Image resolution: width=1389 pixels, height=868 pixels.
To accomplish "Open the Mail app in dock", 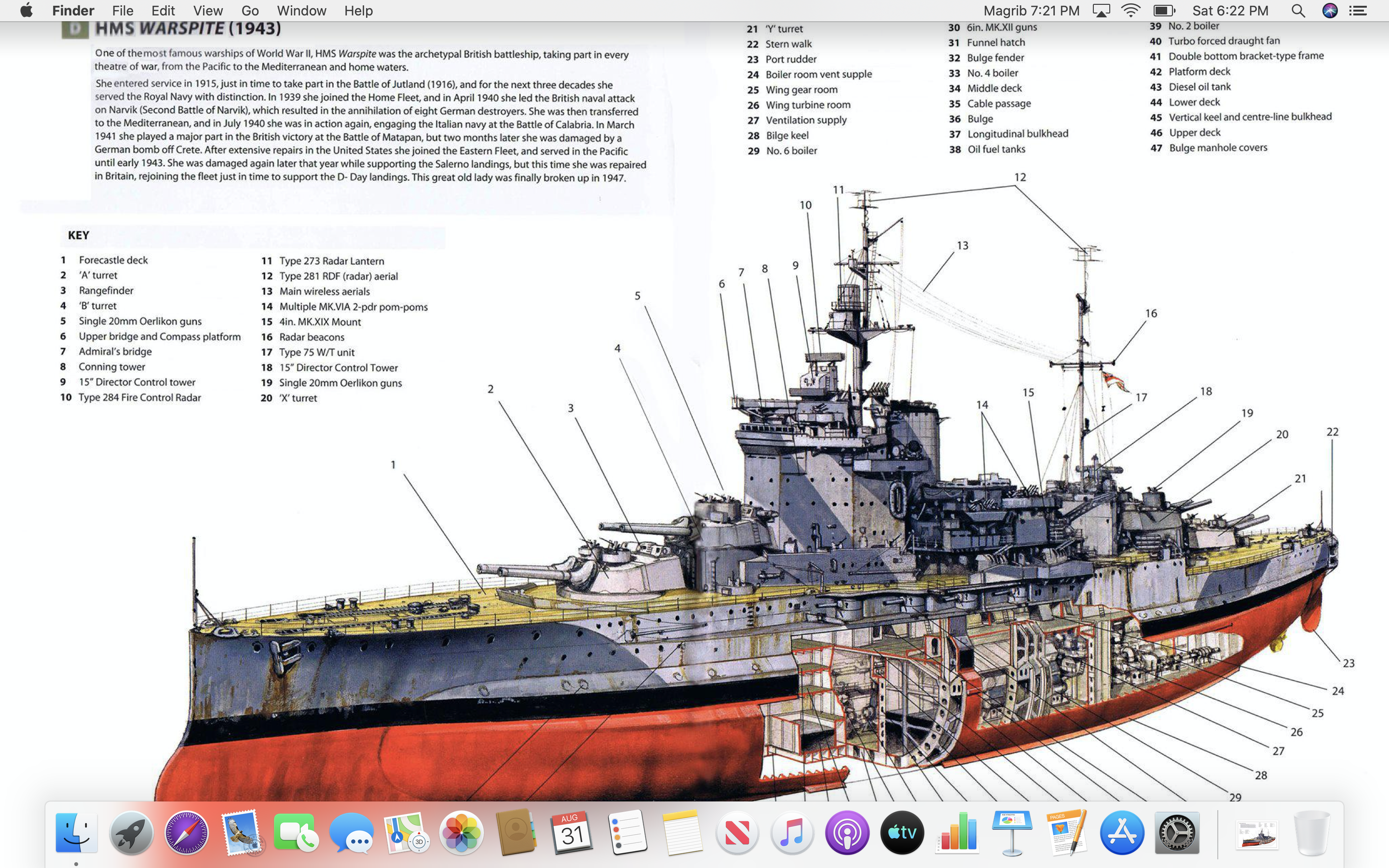I will coord(242,832).
